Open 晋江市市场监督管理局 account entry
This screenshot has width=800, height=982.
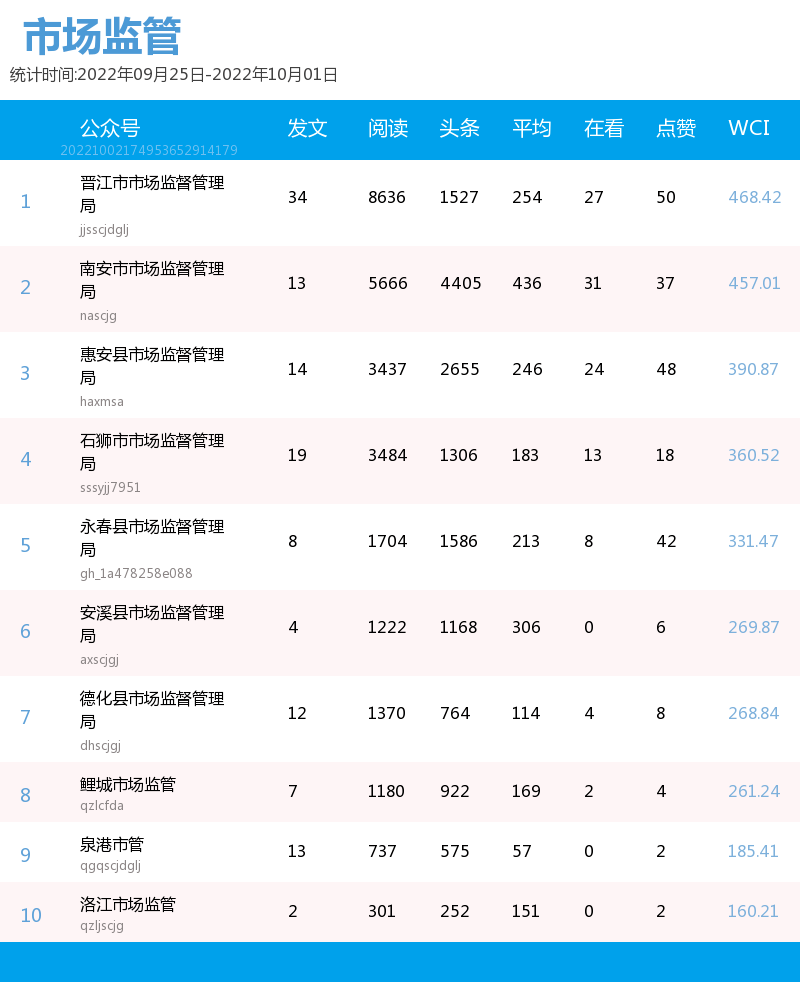pos(150,194)
